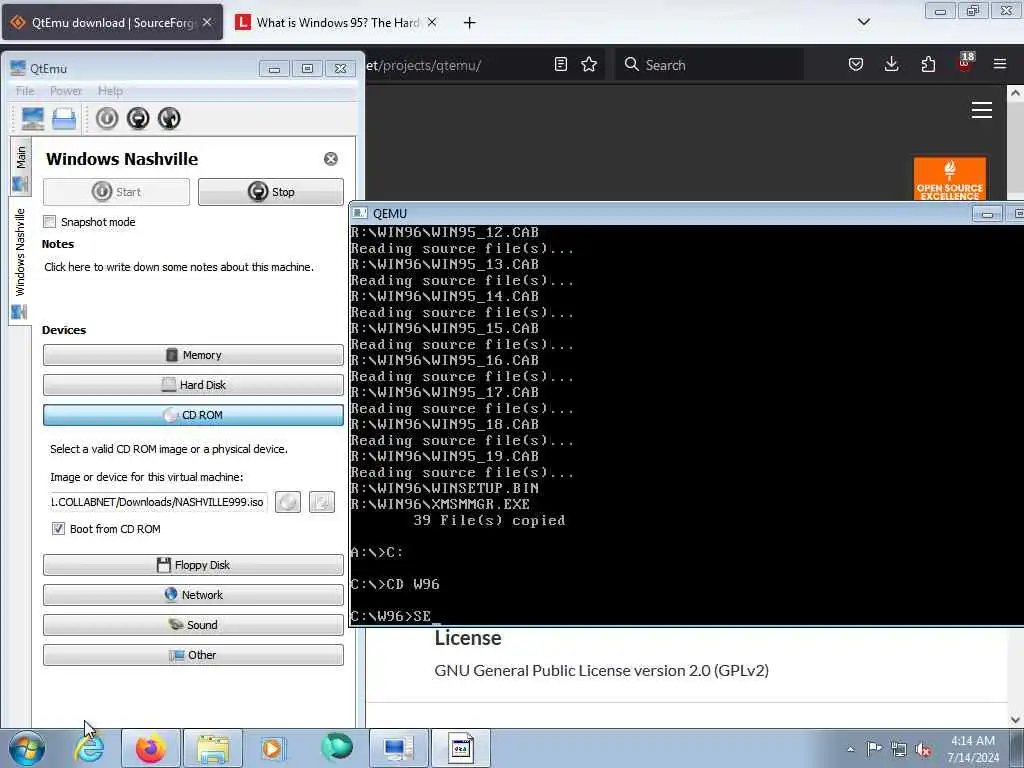Click the browser page scrollbar down arrow
The image size is (1024, 768).
coord(1016,720)
